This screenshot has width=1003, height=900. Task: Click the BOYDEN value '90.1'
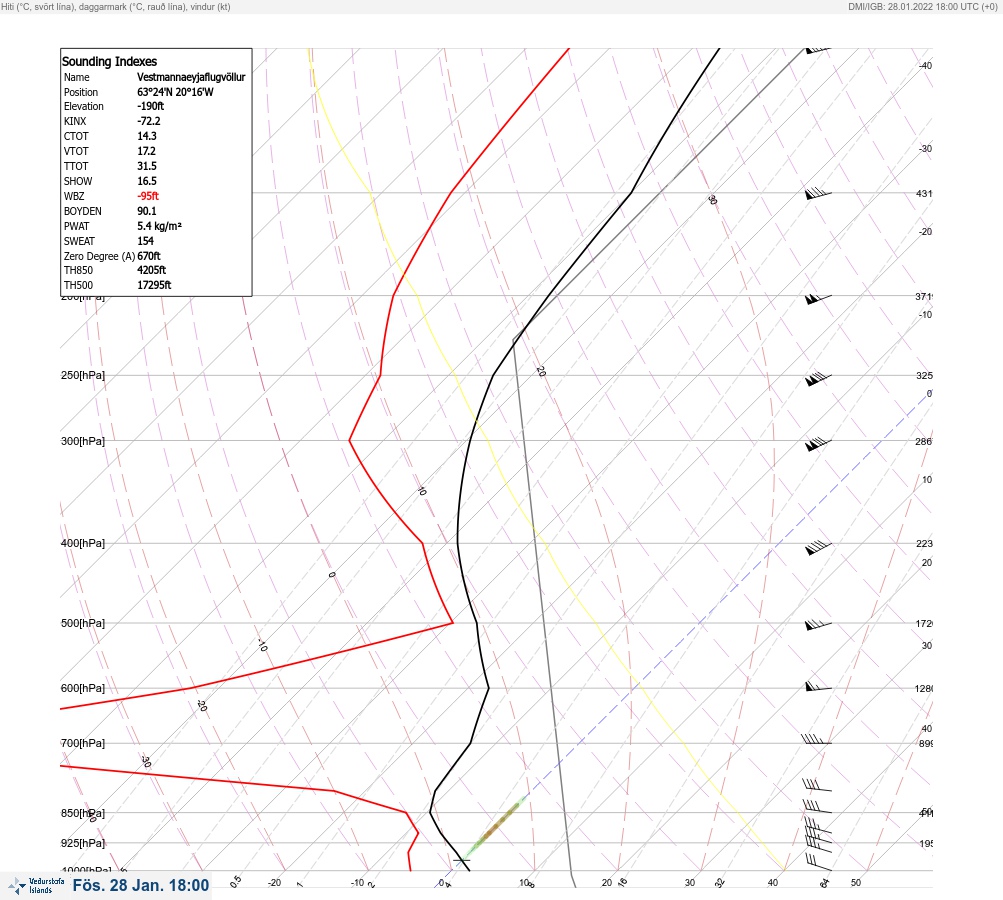coord(147,211)
